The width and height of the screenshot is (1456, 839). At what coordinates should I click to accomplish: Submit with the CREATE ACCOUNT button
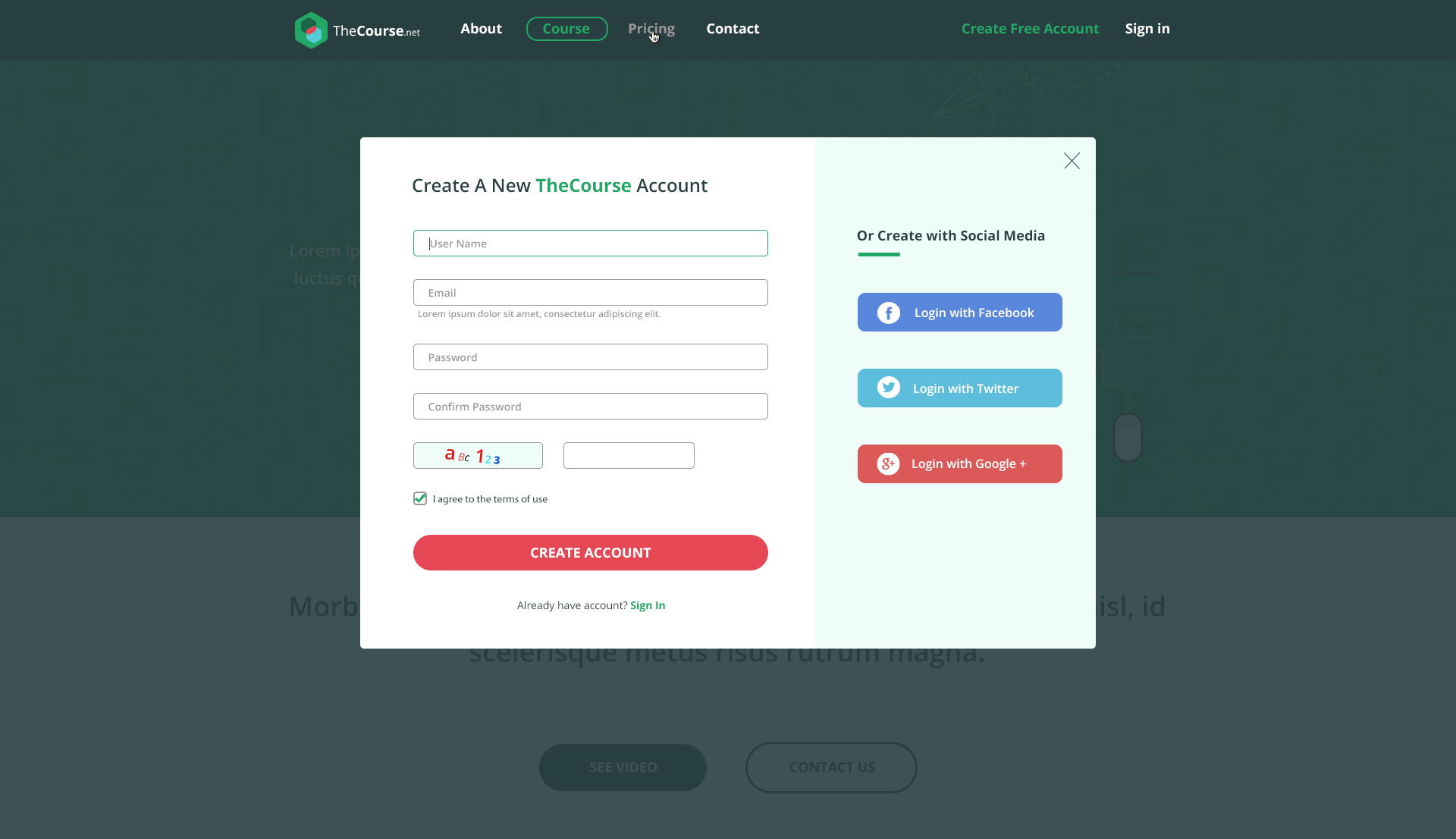pyautogui.click(x=591, y=553)
